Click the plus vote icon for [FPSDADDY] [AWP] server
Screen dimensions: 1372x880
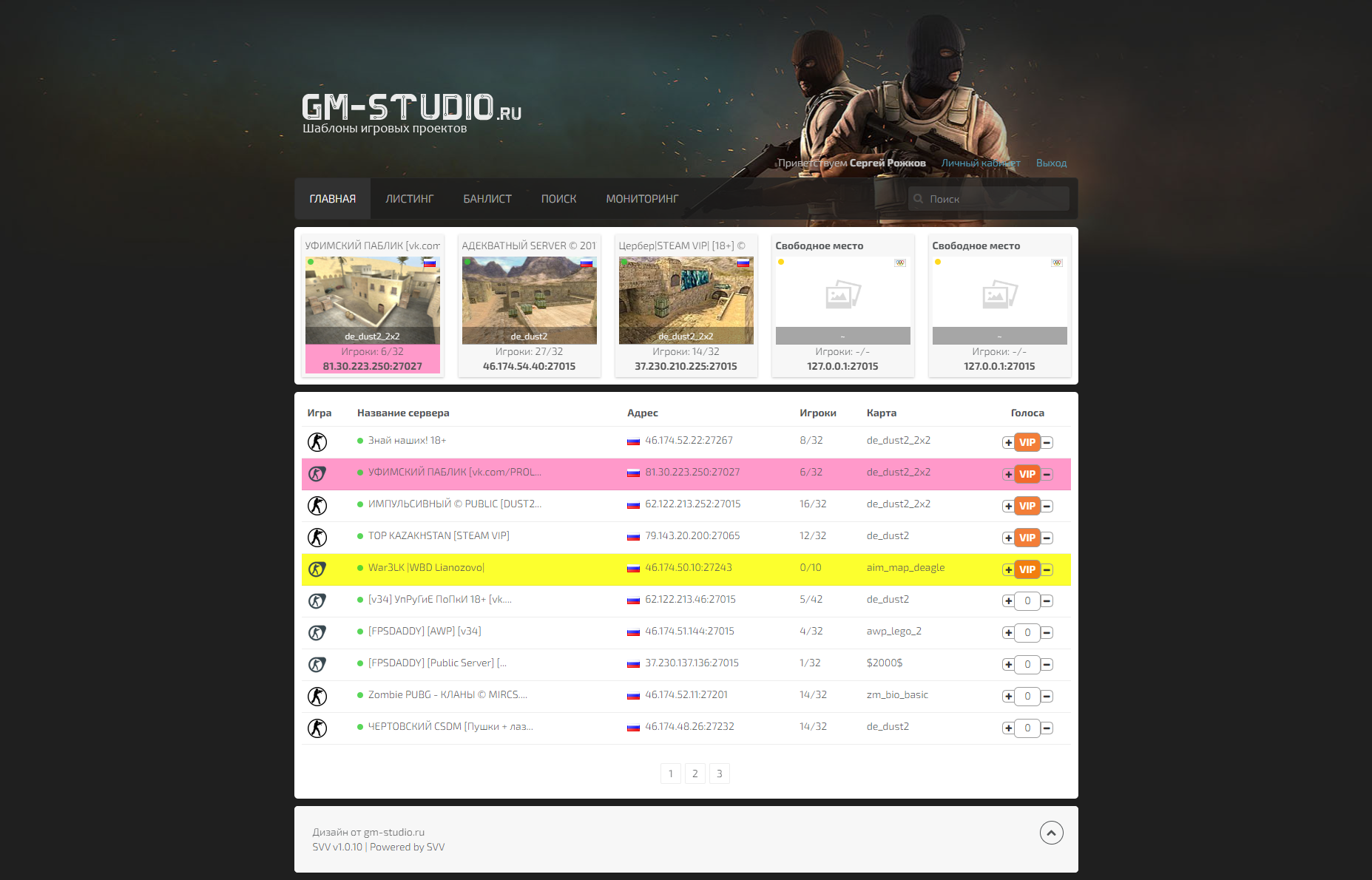[x=1008, y=633]
